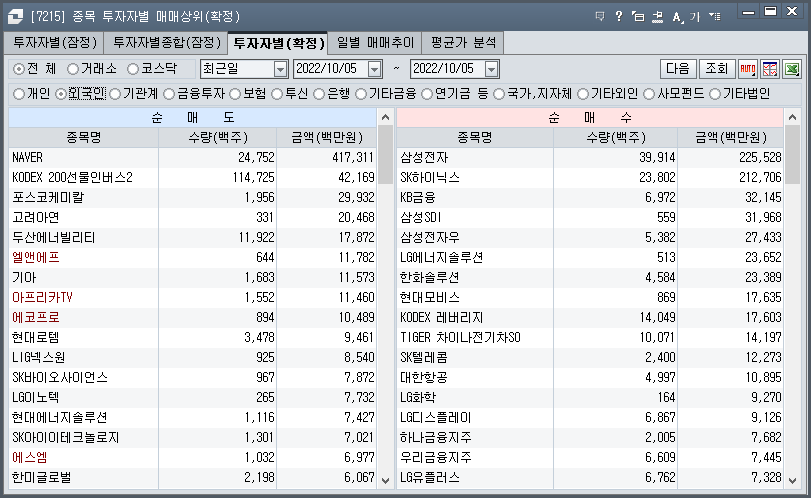Select the 연기금 등 radio button

[x=427, y=94]
